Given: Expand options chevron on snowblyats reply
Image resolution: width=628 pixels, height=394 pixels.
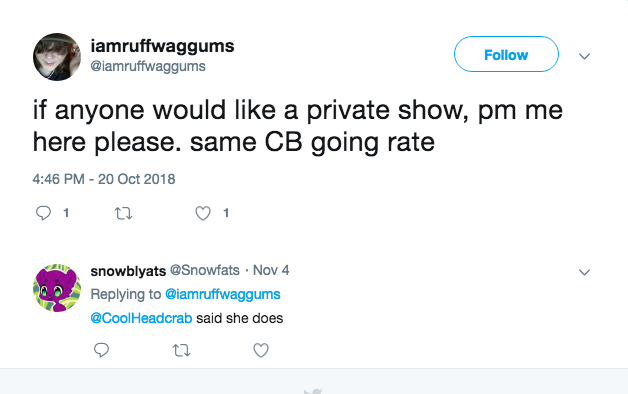Looking at the screenshot, I should point(585,272).
